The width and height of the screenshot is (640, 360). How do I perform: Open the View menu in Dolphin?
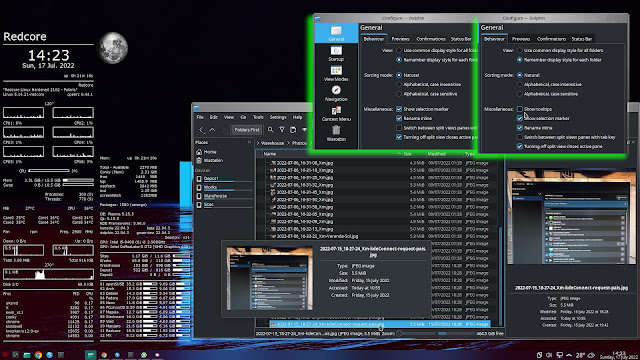click(x=229, y=117)
